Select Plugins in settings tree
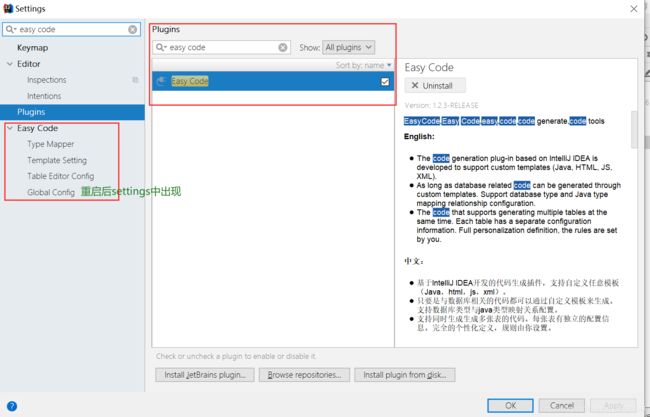Screen dimensions: 650x417 pyautogui.click(x=72, y=112)
